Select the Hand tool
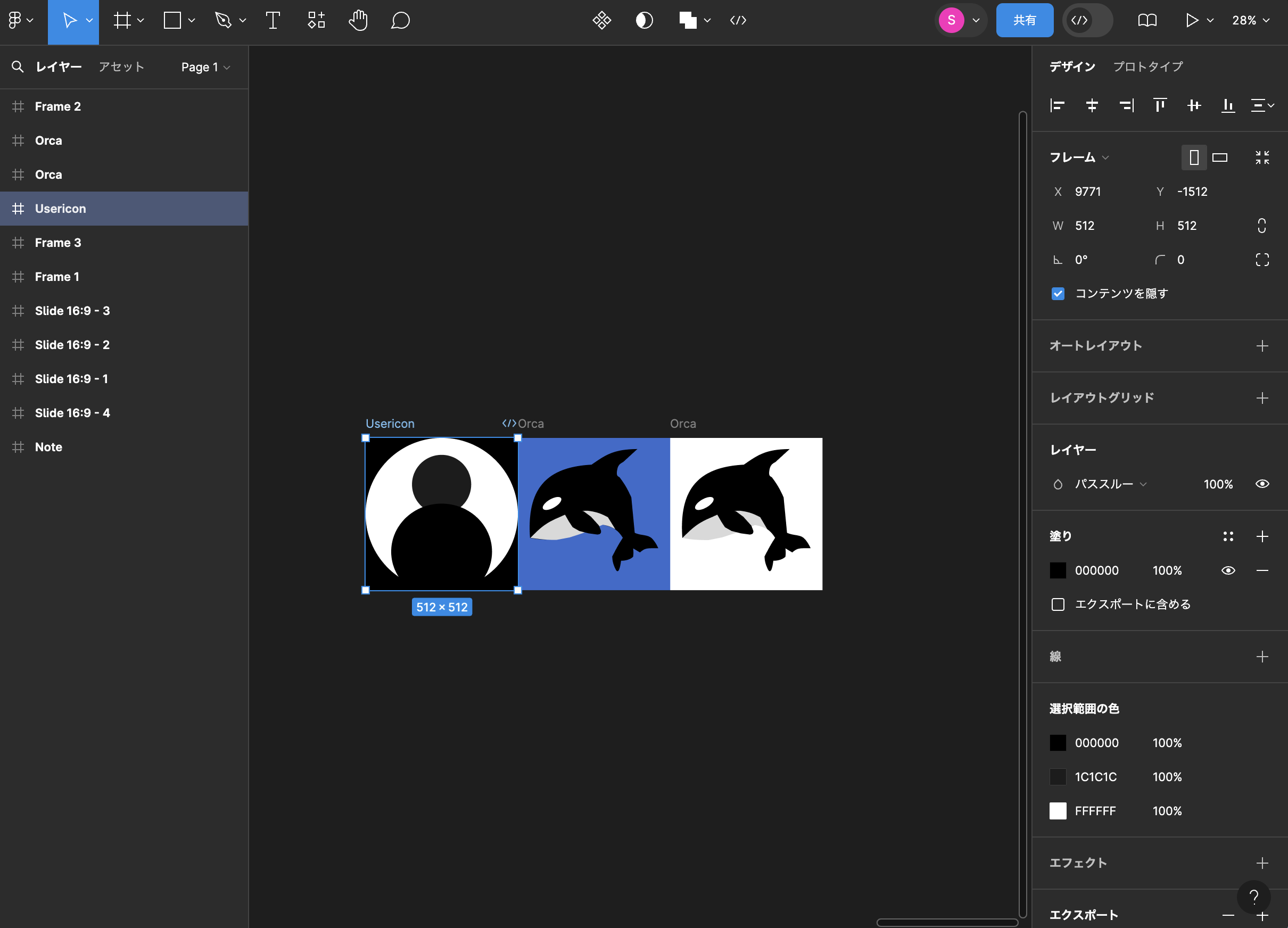 coord(358,20)
